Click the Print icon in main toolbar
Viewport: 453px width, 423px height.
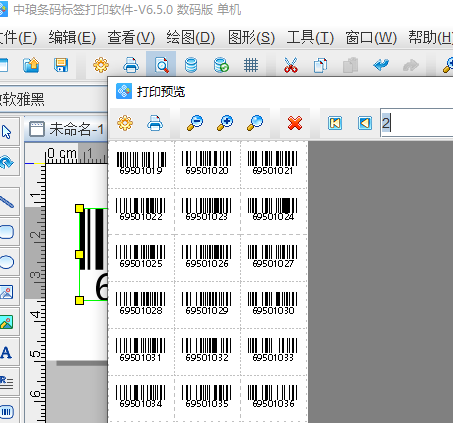point(131,65)
